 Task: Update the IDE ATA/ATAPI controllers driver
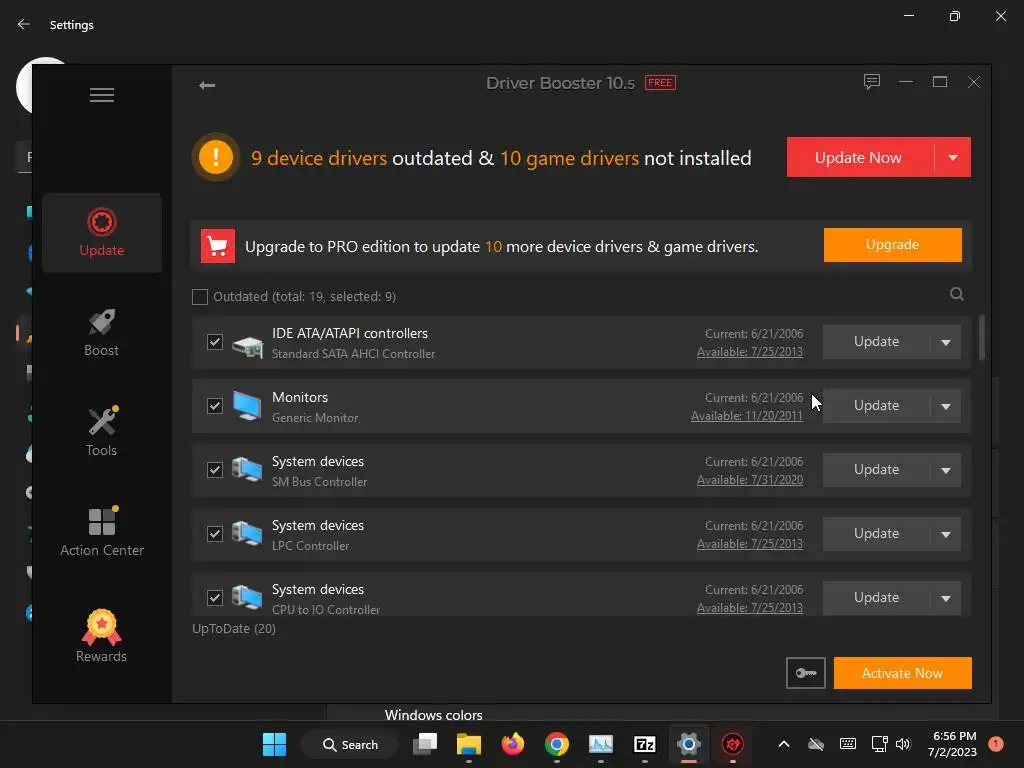coord(876,342)
